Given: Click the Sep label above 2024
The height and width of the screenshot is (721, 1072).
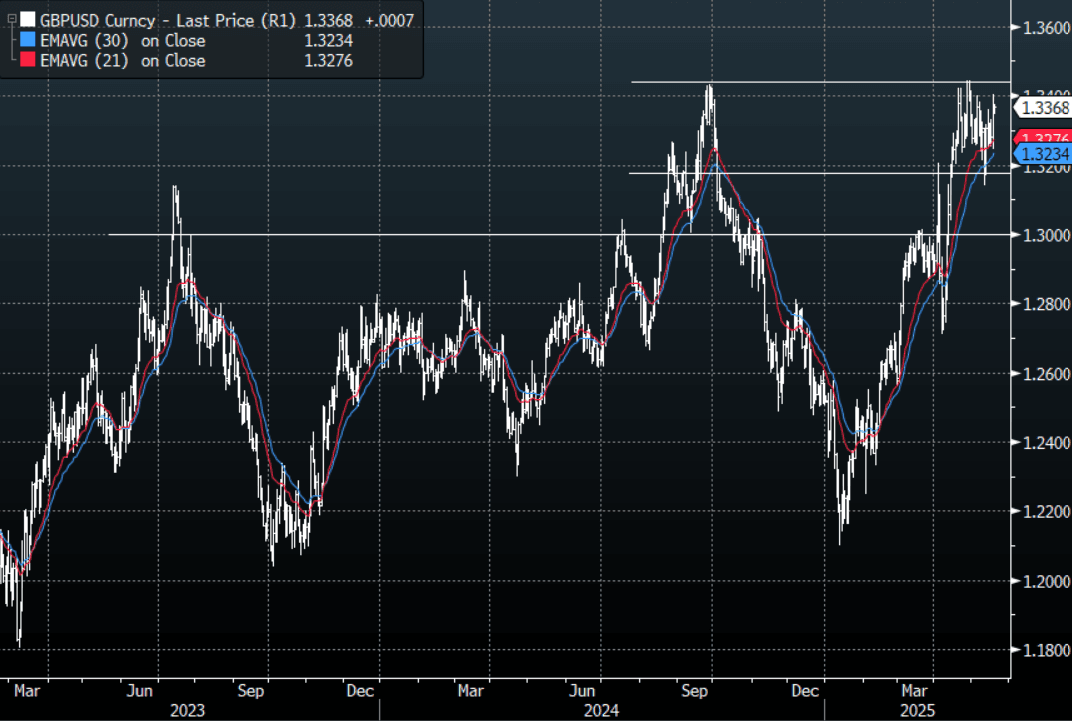Looking at the screenshot, I should pyautogui.click(x=697, y=690).
